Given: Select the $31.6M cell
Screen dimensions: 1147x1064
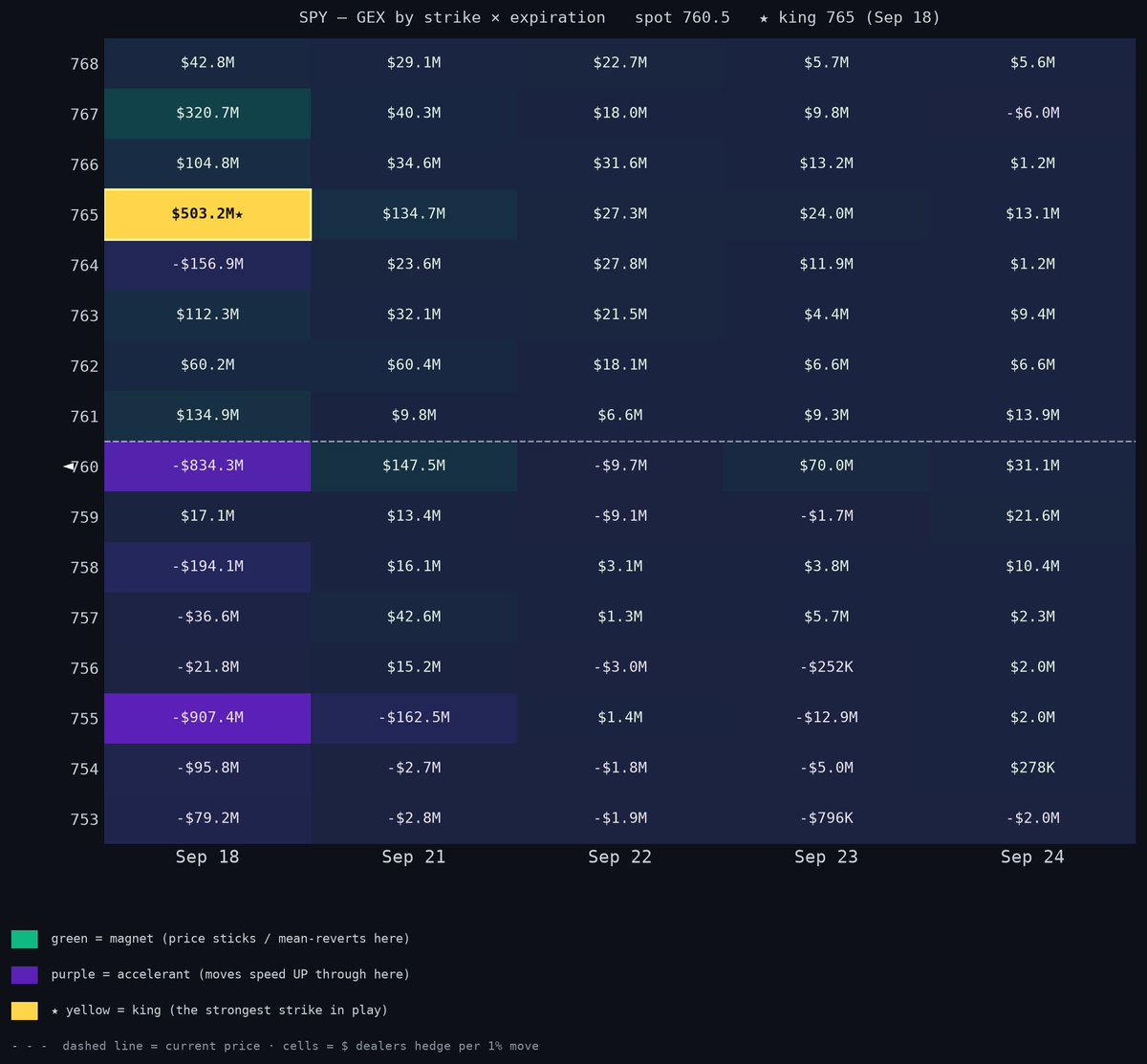Looking at the screenshot, I should coord(619,163).
